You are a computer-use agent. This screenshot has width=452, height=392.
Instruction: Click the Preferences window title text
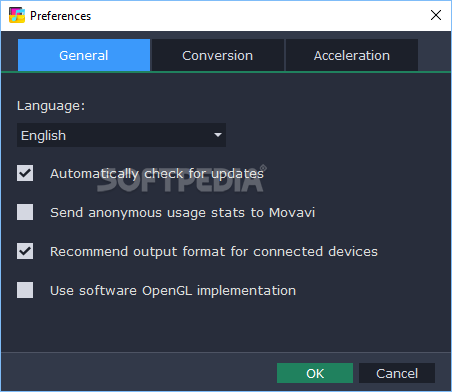(x=60, y=16)
